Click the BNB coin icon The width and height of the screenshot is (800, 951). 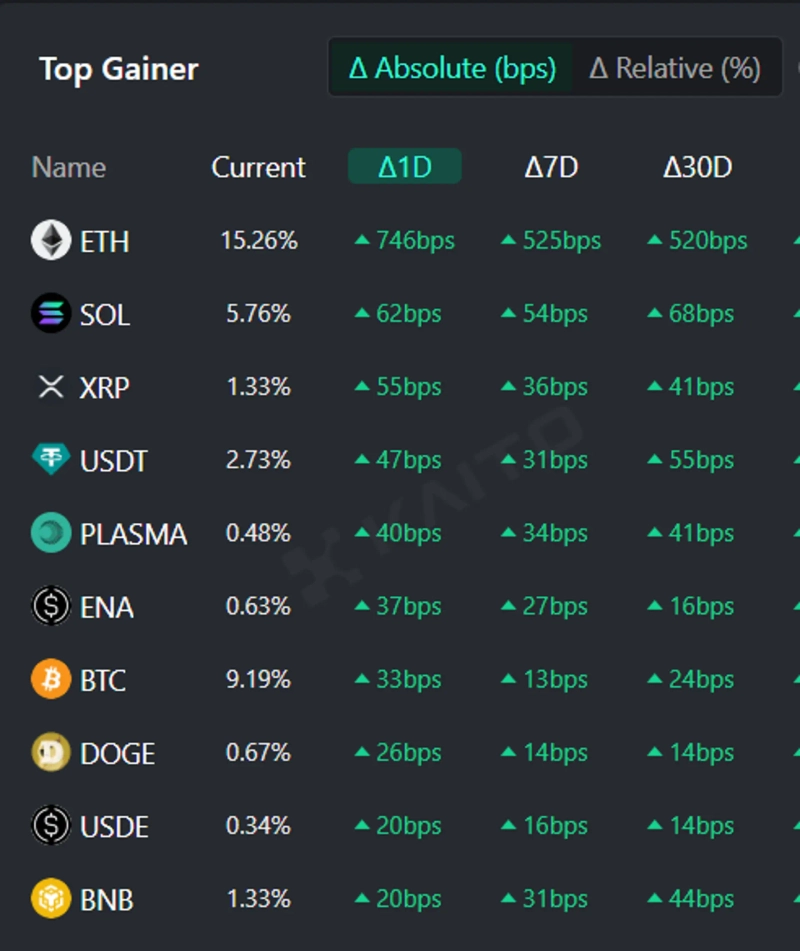click(x=51, y=899)
